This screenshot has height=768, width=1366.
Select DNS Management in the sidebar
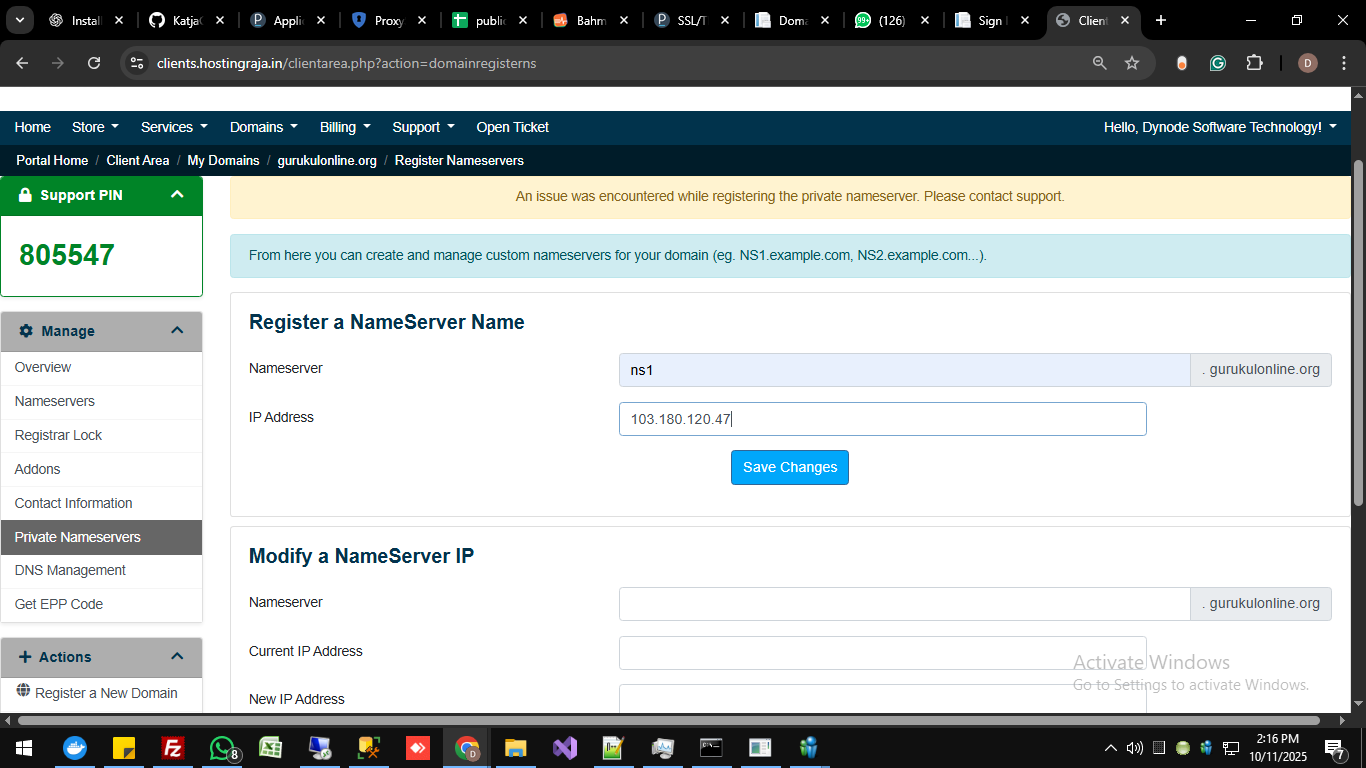pyautogui.click(x=70, y=570)
